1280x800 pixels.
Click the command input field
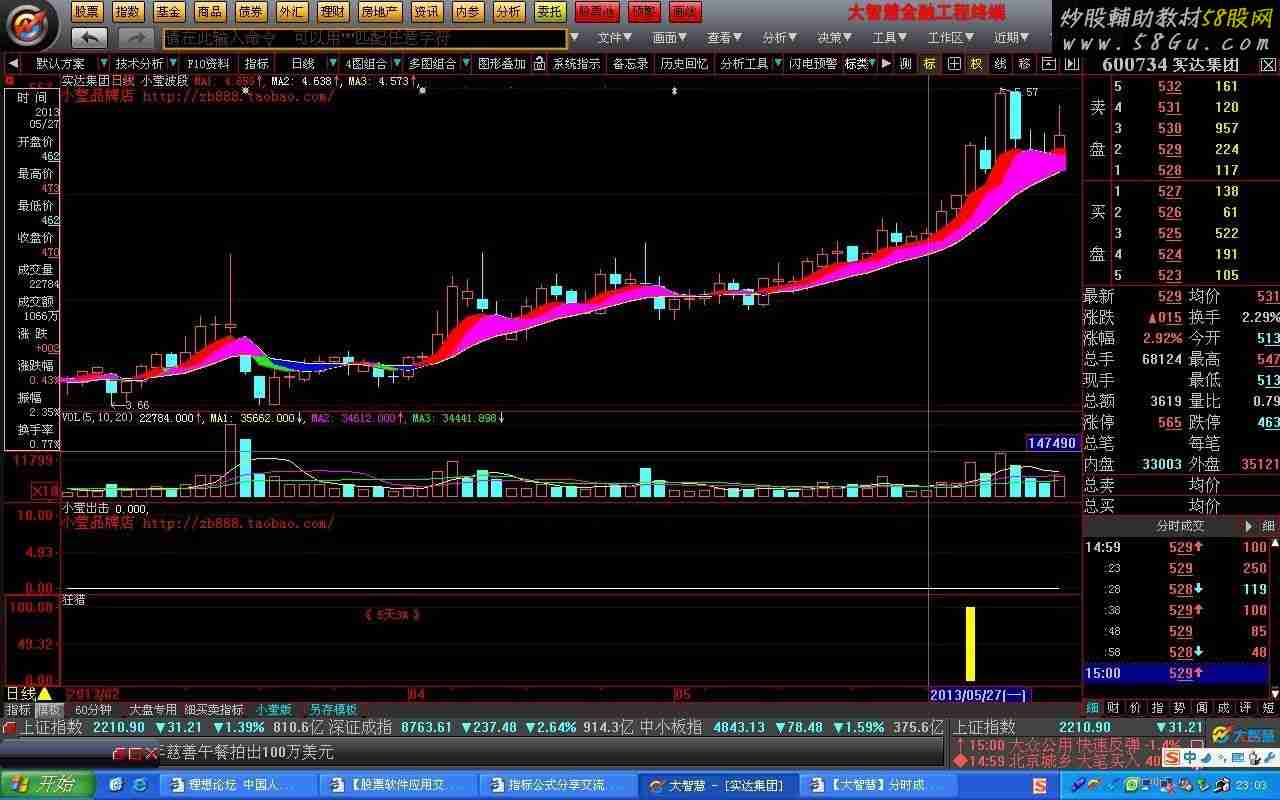click(365, 38)
